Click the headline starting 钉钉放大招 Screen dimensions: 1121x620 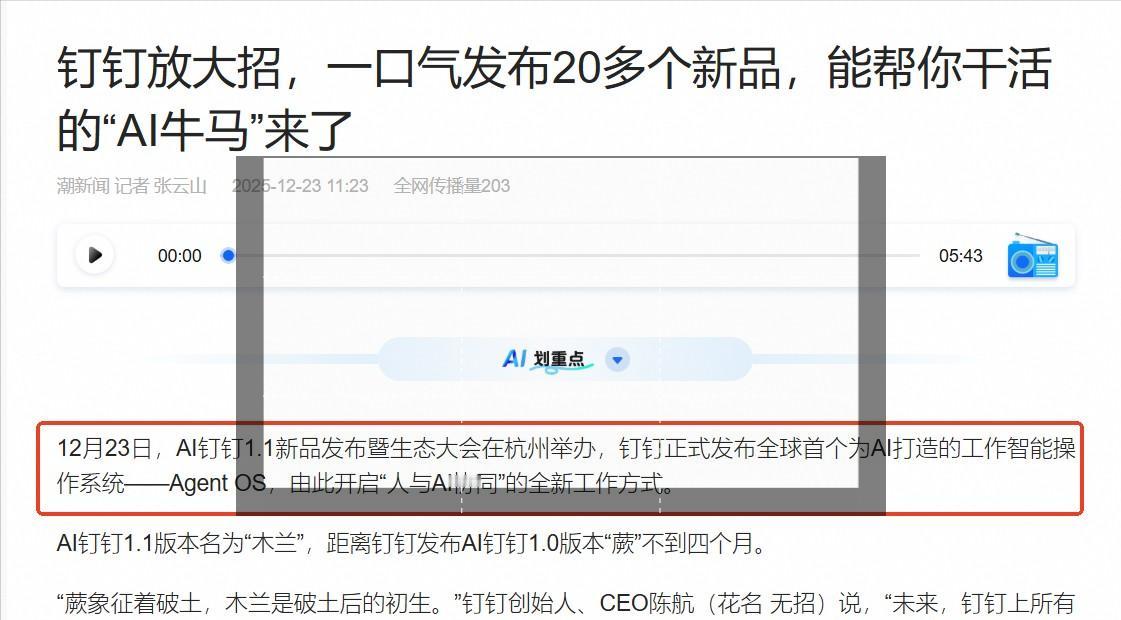[554, 99]
